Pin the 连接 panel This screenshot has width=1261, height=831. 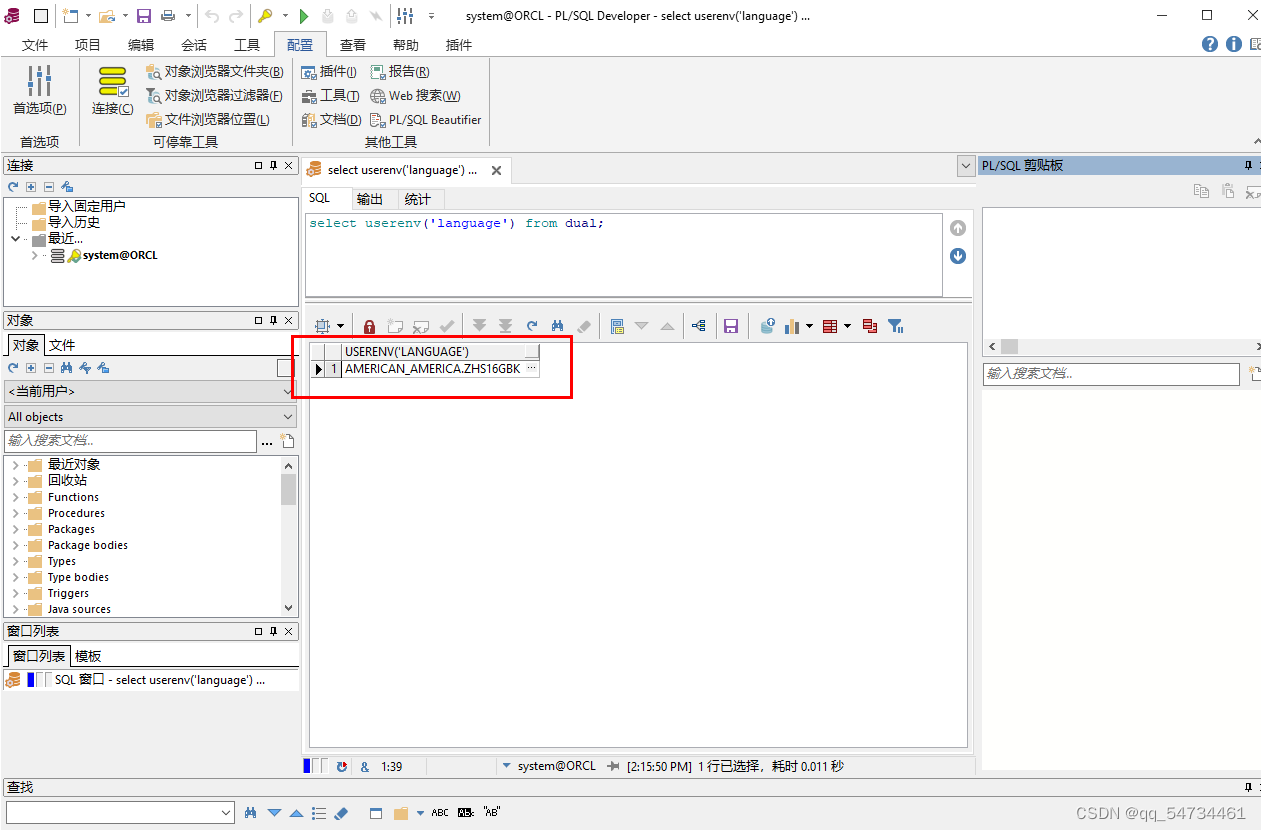[273, 166]
